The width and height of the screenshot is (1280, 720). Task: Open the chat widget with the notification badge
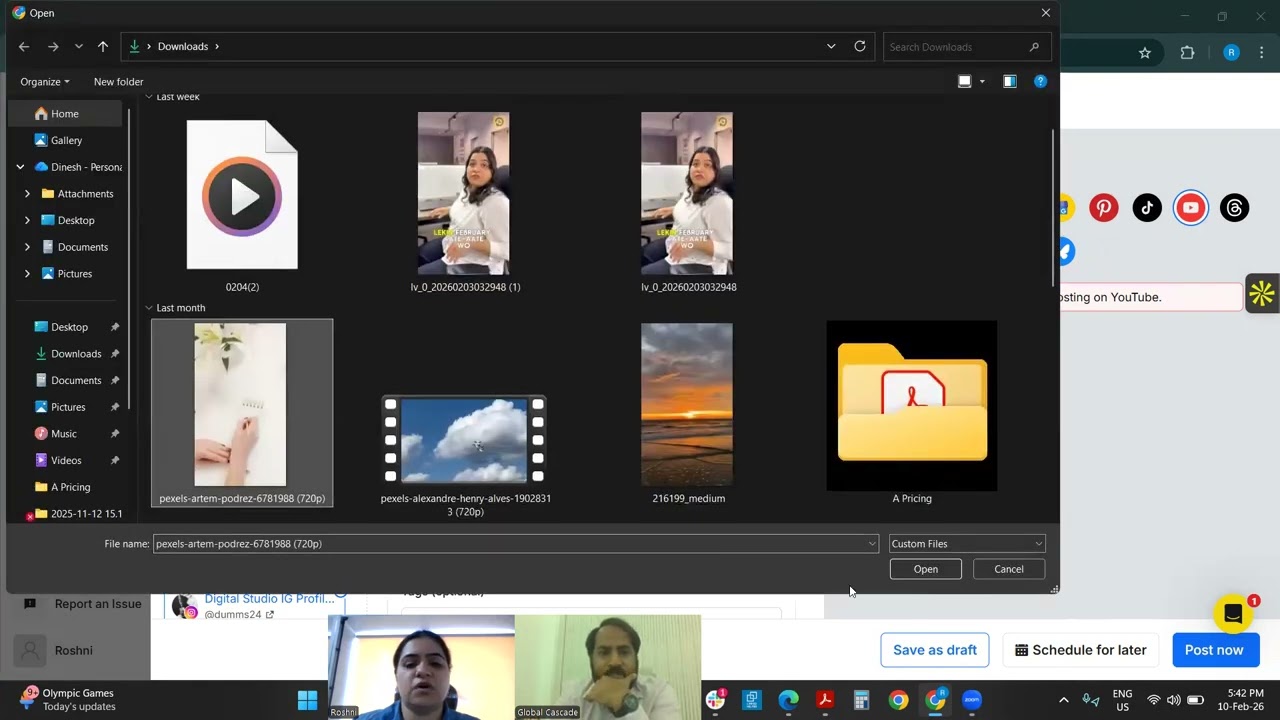click(x=1233, y=614)
